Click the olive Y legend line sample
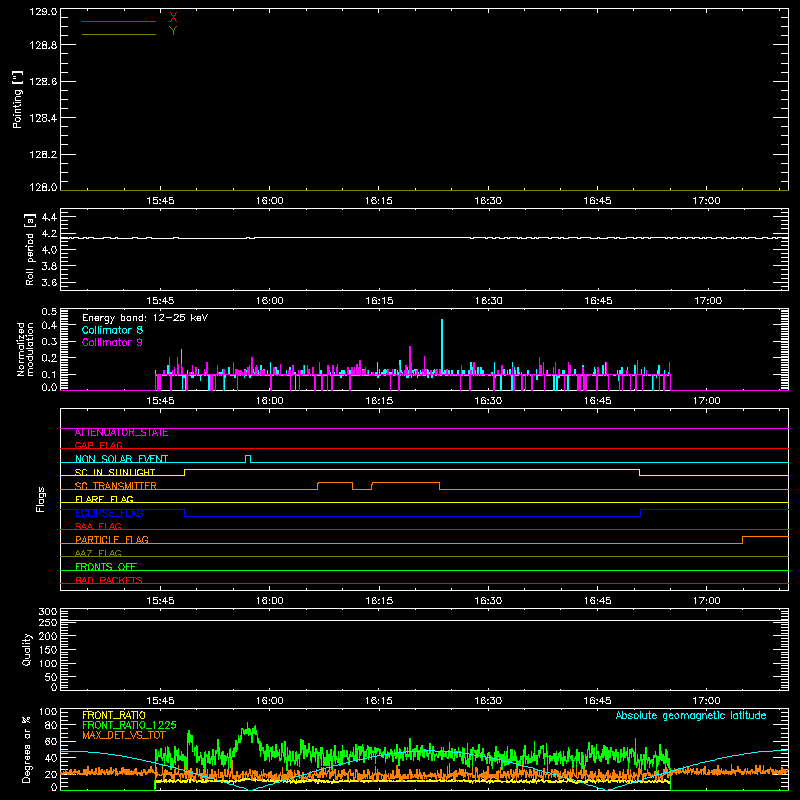Screen dimensions: 800x800 tap(119, 35)
